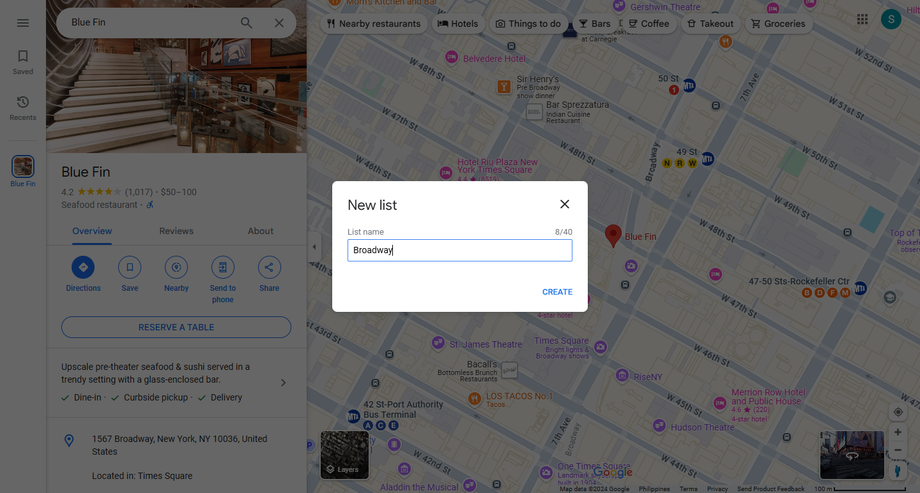Click the Send Product Feedback link

pyautogui.click(x=770, y=489)
